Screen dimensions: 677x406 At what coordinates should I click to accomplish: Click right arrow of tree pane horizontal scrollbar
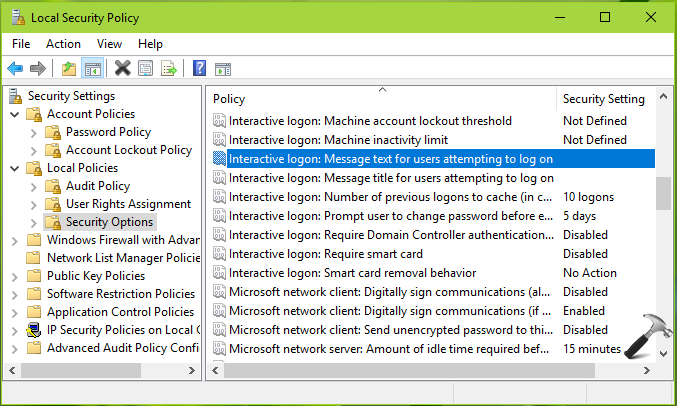point(192,371)
